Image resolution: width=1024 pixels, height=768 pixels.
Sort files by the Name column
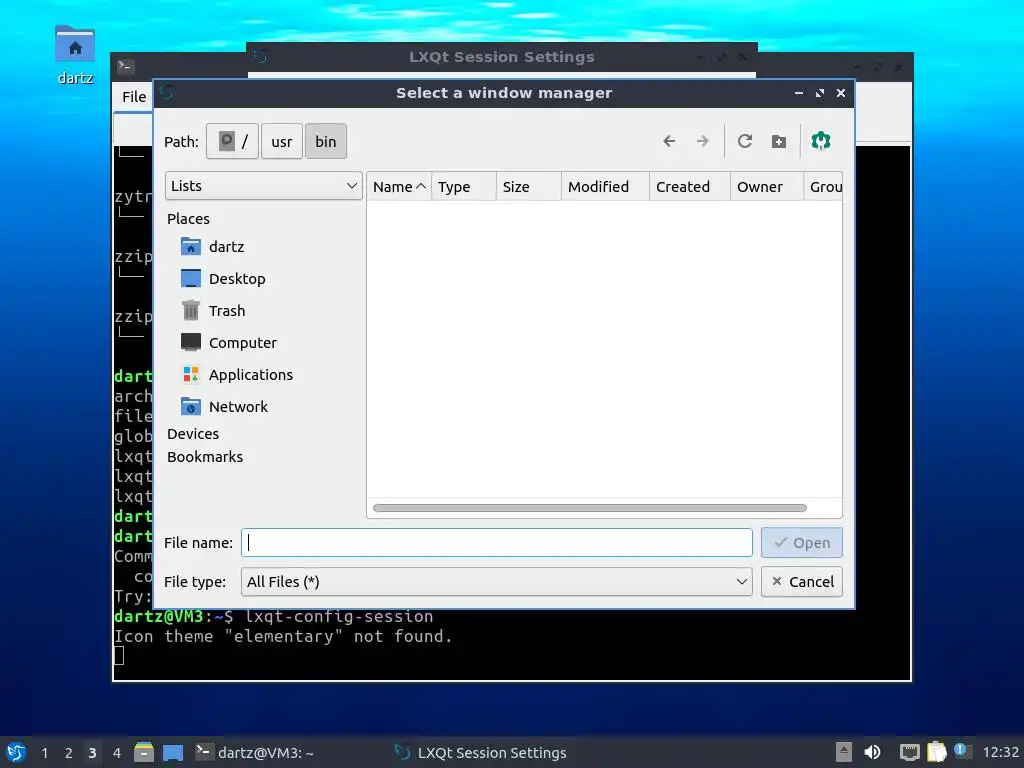(x=398, y=187)
